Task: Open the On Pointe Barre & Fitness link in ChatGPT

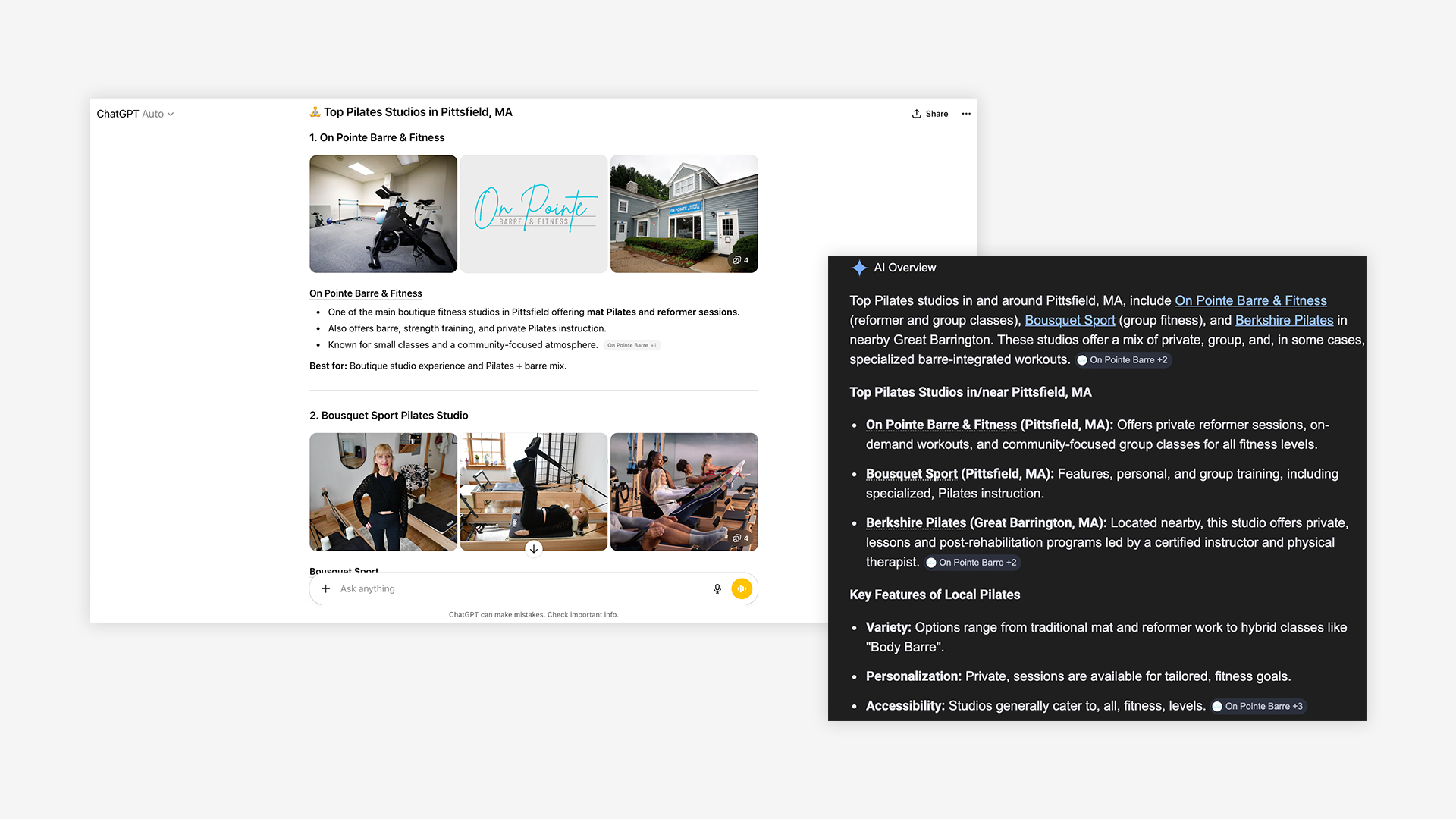Action: [x=366, y=293]
